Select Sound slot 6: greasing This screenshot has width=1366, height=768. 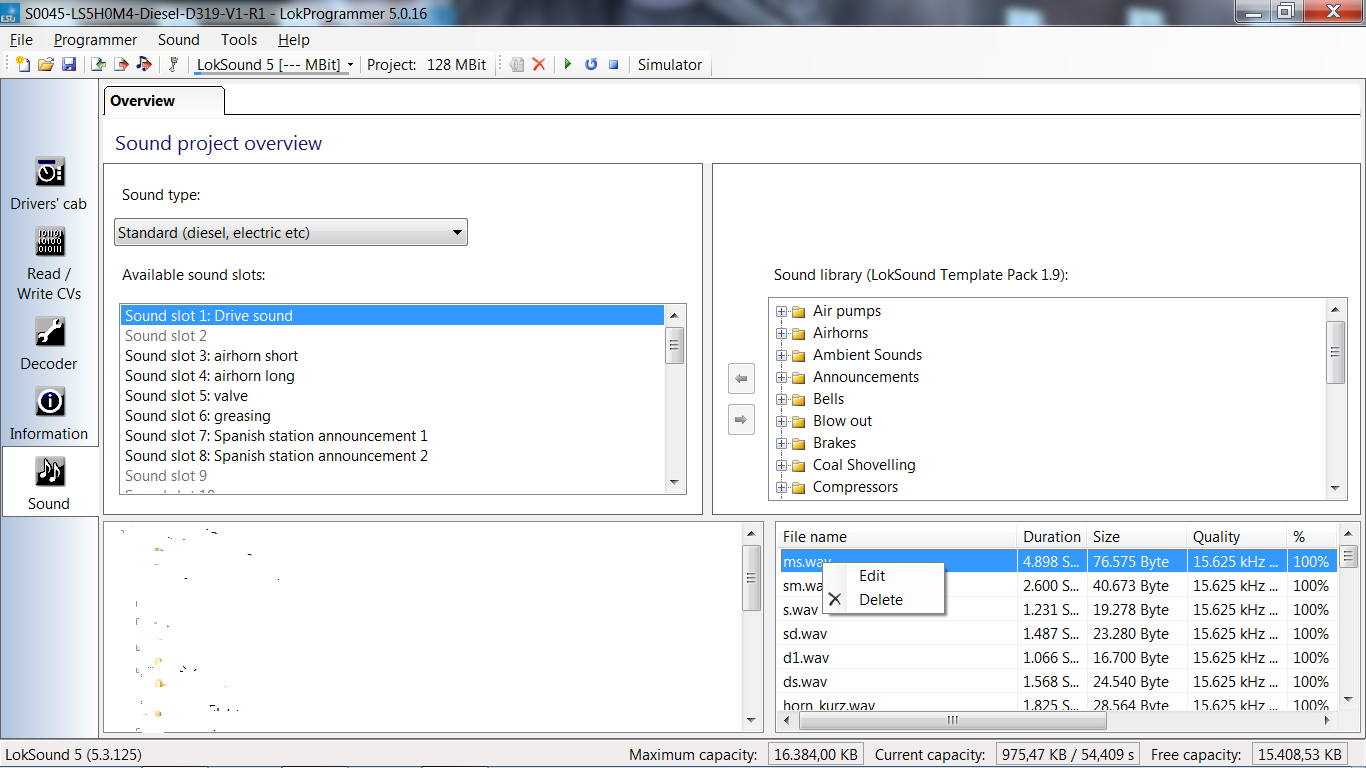click(x=392, y=416)
